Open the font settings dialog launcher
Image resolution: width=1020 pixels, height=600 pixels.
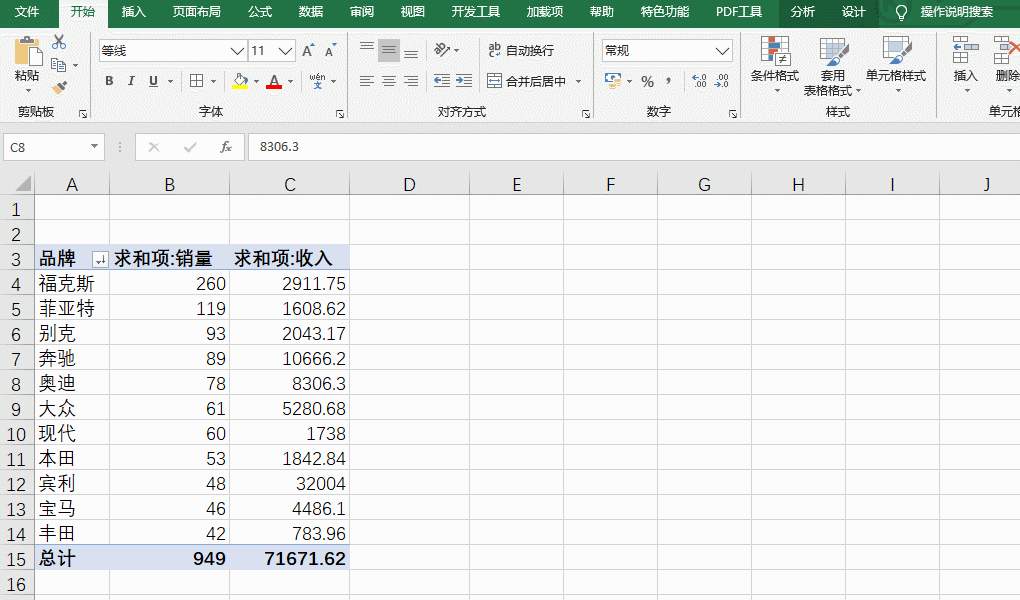pos(340,114)
